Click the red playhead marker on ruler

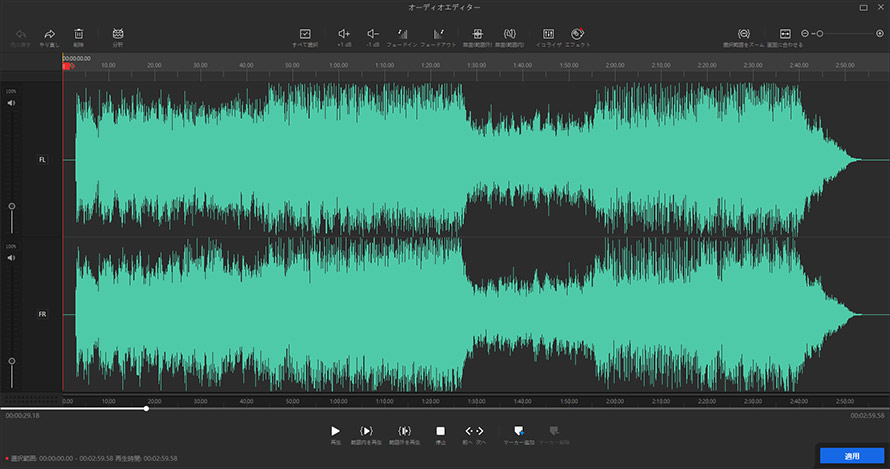68,66
